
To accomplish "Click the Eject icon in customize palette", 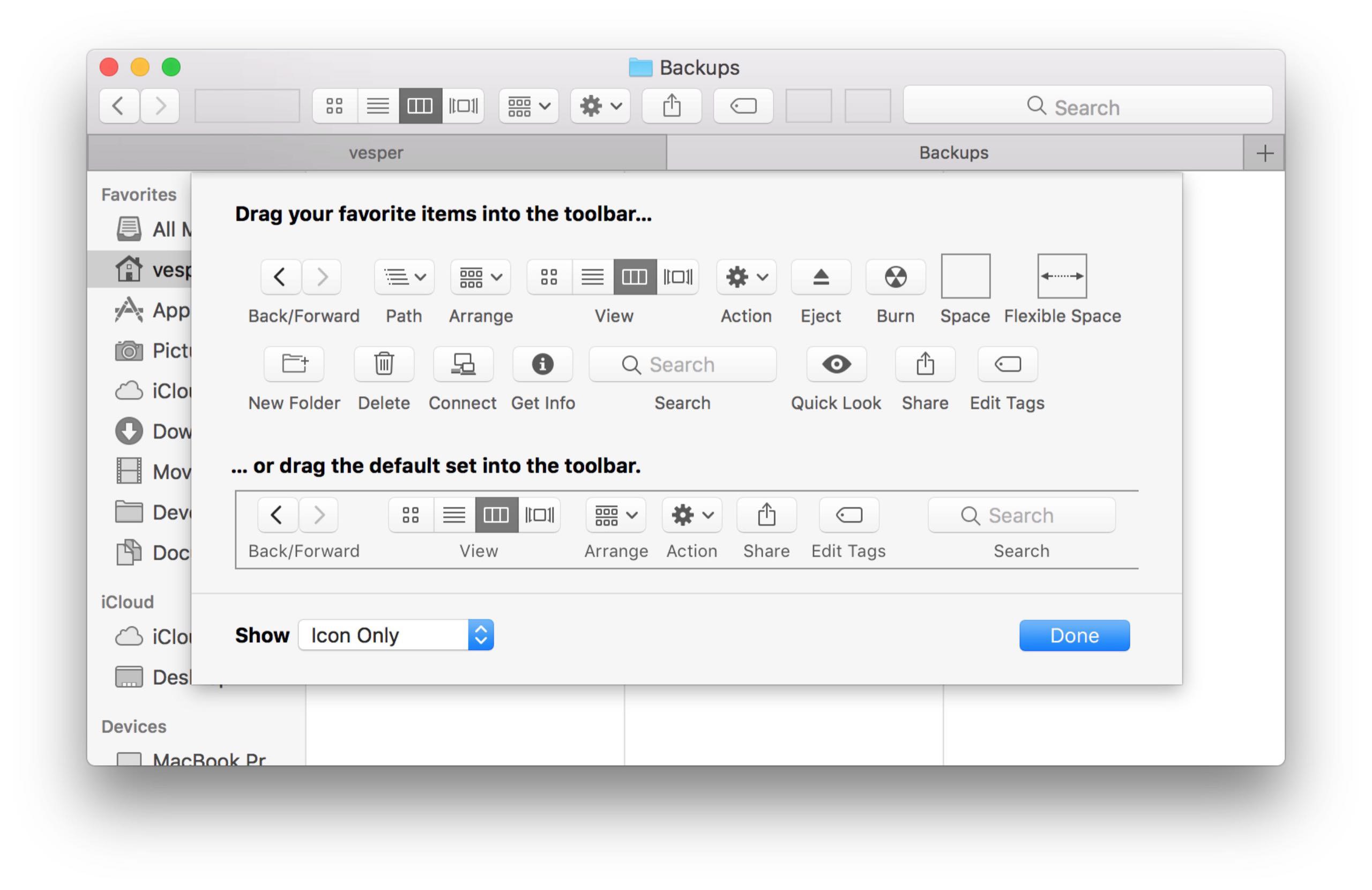I will pos(821,277).
